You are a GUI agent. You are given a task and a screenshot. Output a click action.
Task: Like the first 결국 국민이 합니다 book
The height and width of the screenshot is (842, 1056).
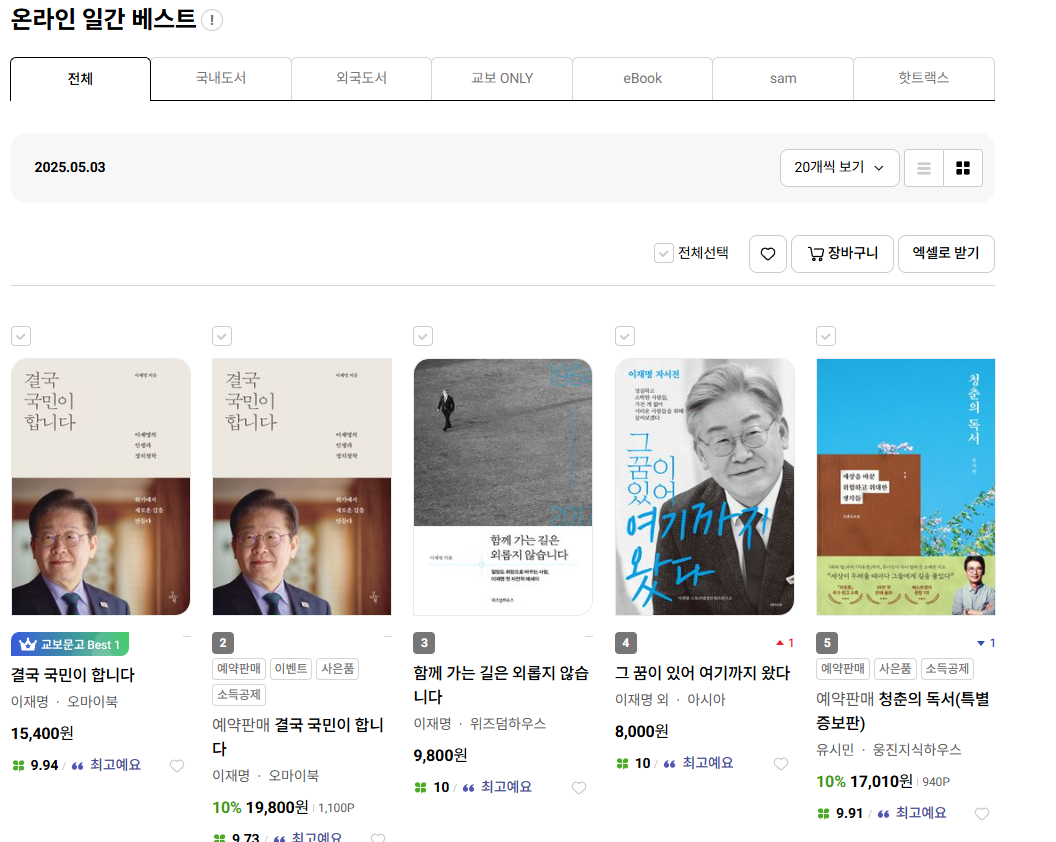pos(177,766)
